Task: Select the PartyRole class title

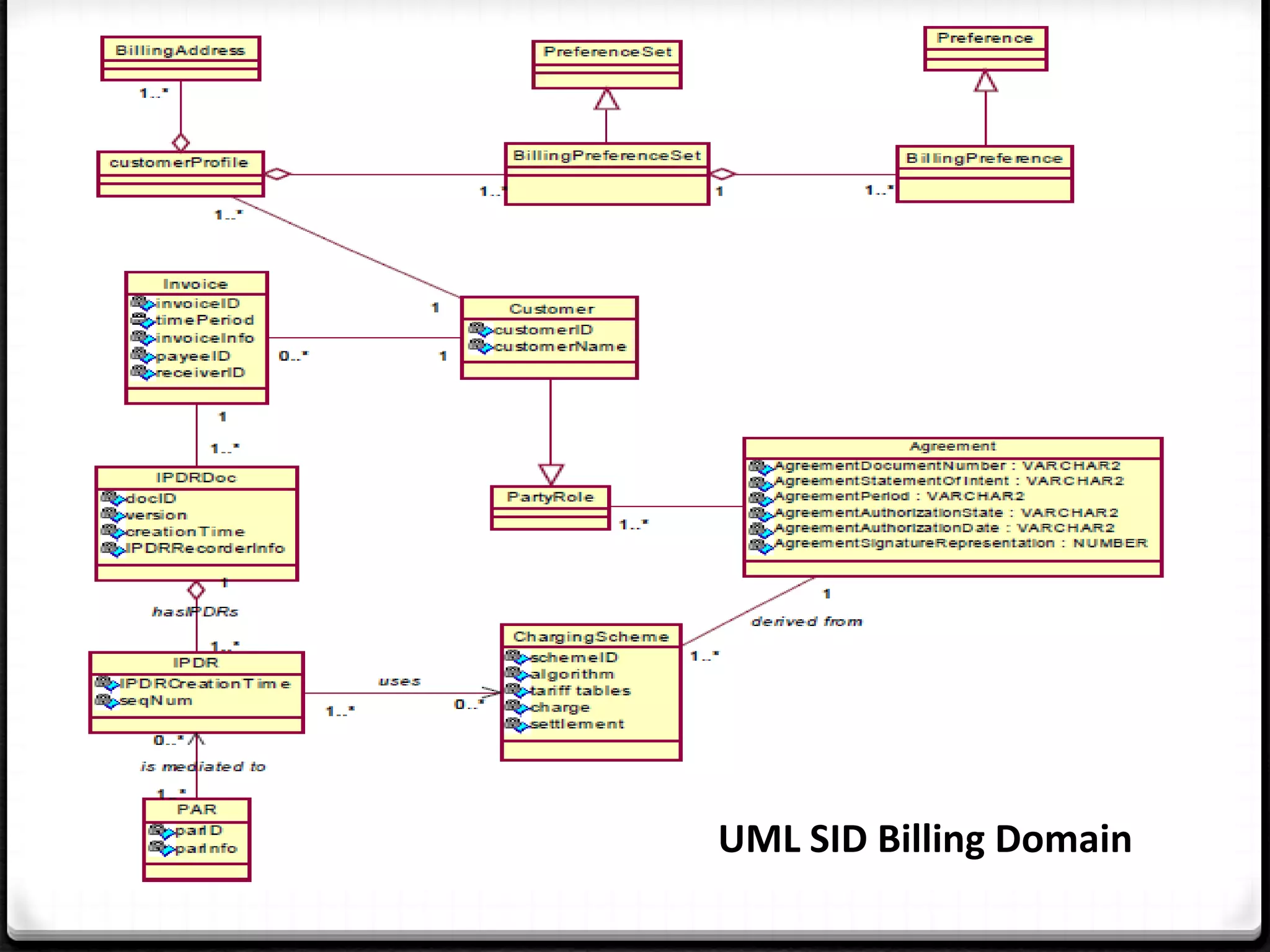Action: 551,496
